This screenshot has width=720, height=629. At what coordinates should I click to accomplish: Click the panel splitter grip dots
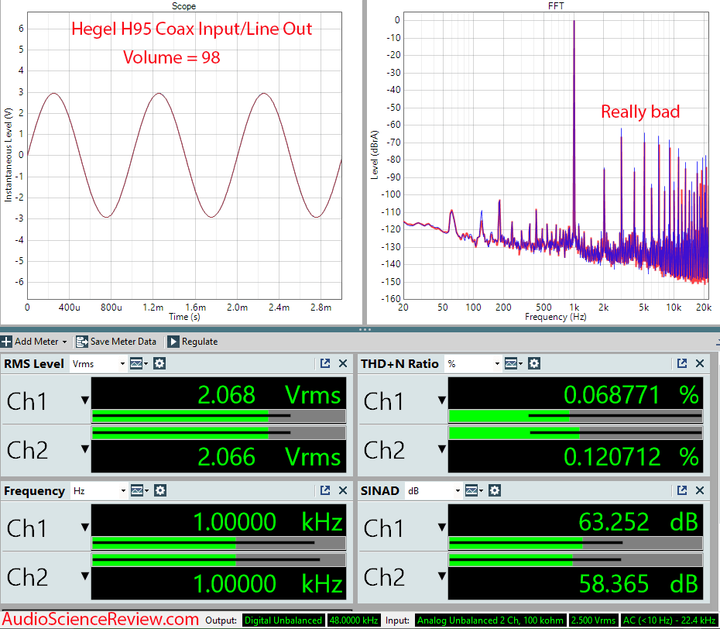tap(365, 329)
